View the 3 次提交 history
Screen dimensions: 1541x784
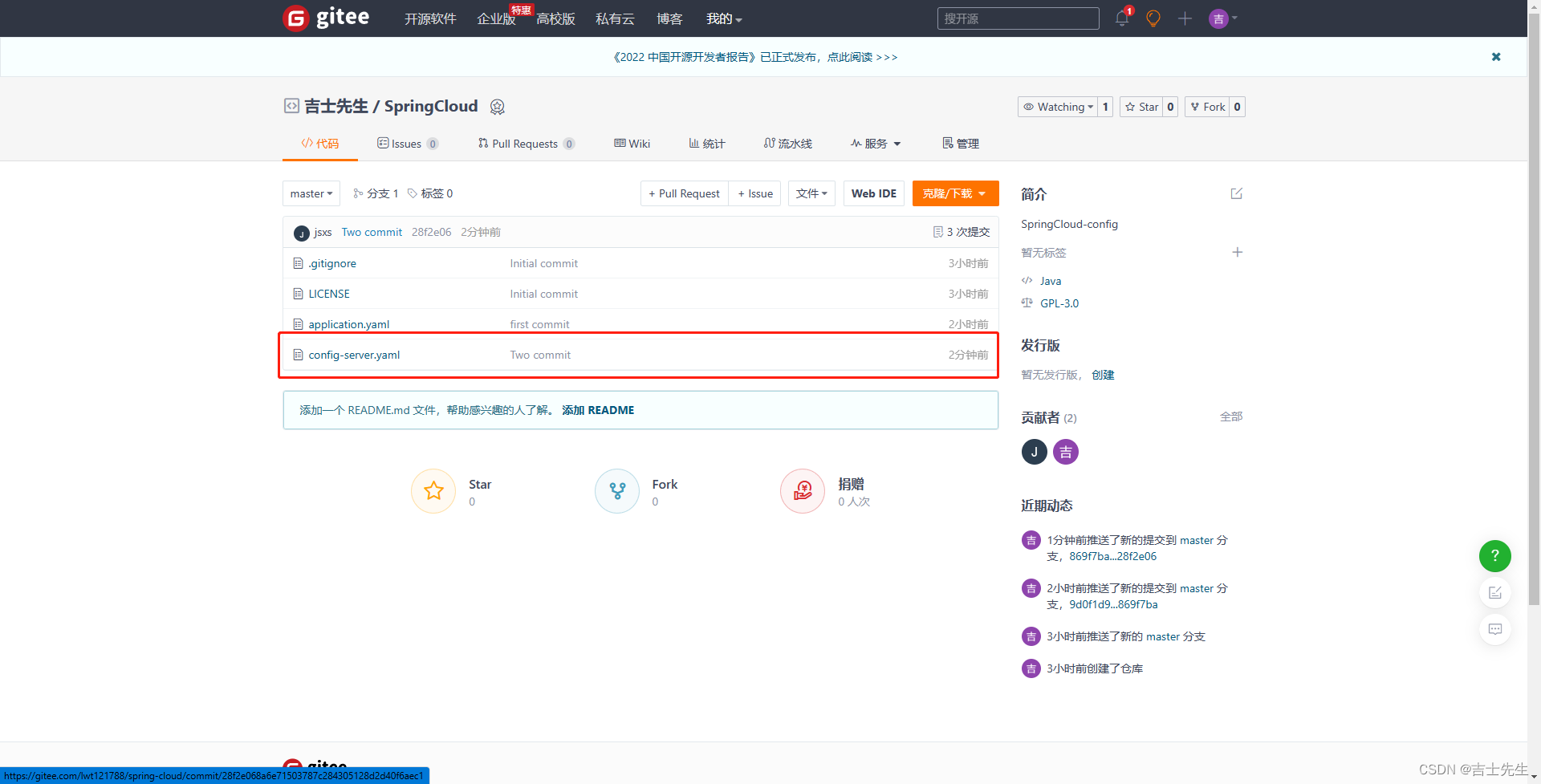tap(962, 232)
